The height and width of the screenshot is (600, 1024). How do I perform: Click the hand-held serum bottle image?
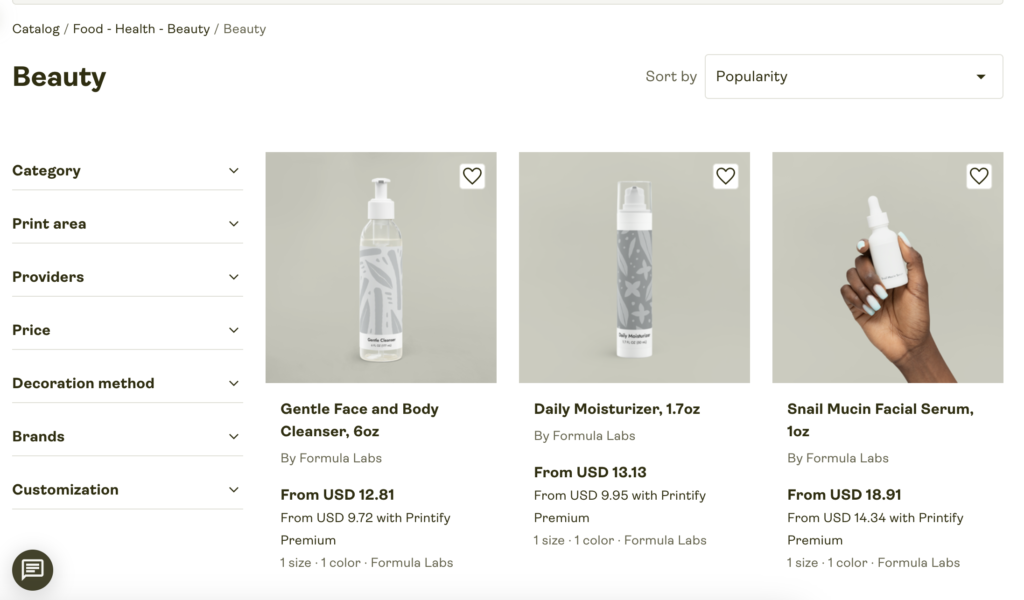tap(888, 268)
